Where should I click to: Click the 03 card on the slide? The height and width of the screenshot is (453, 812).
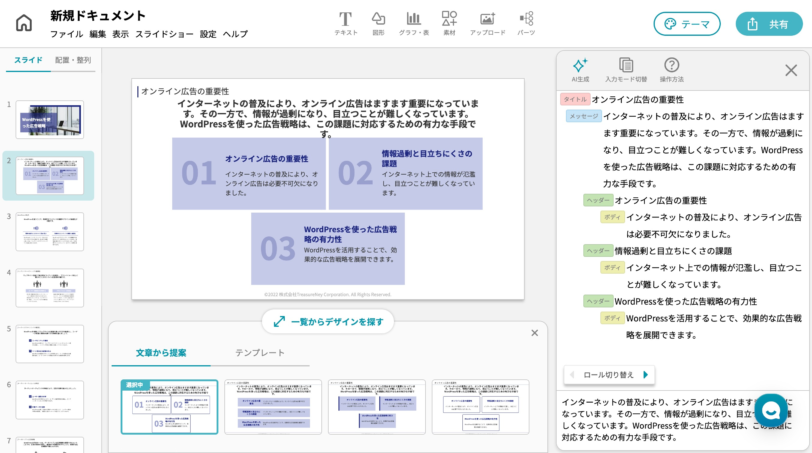pyautogui.click(x=328, y=249)
